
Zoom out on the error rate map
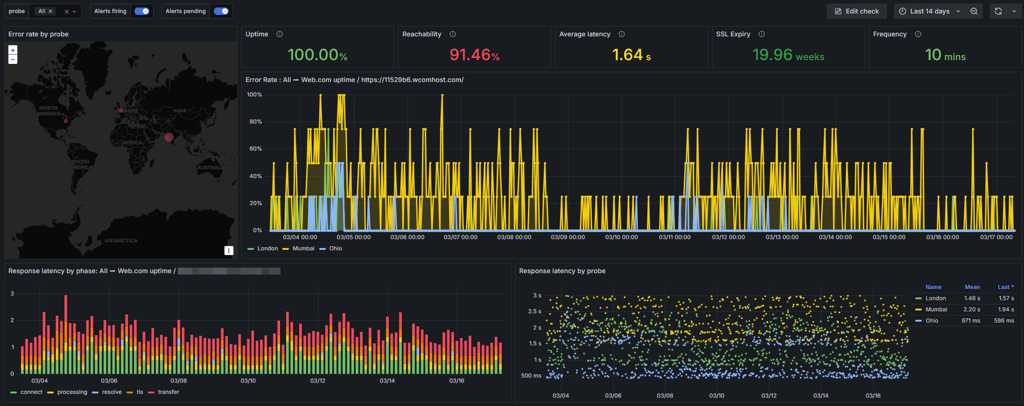[13, 59]
